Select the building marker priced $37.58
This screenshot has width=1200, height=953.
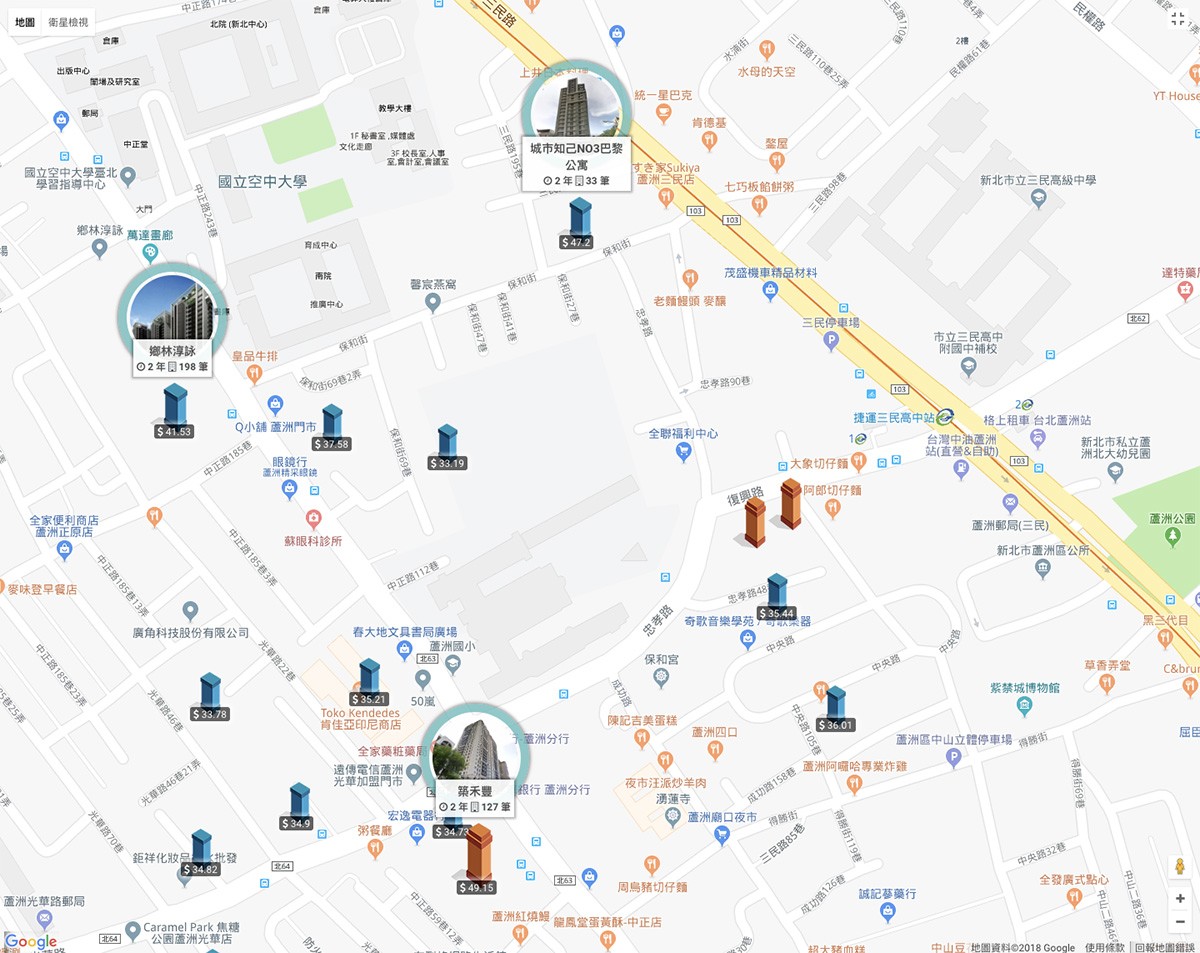pos(332,428)
